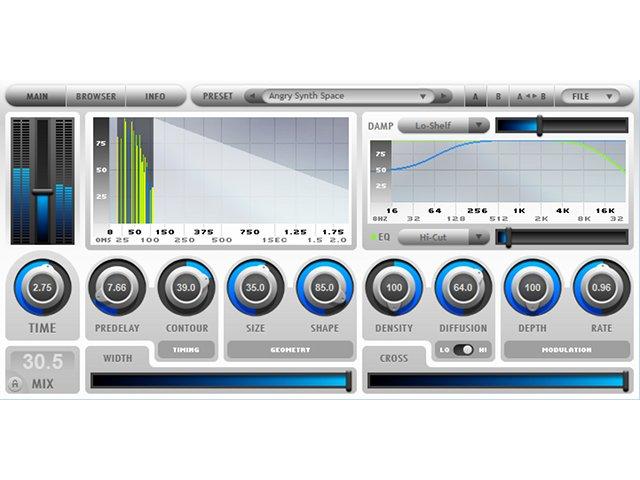The height and width of the screenshot is (480, 640).
Task: Click the PREDELAY knob
Action: tap(117, 288)
